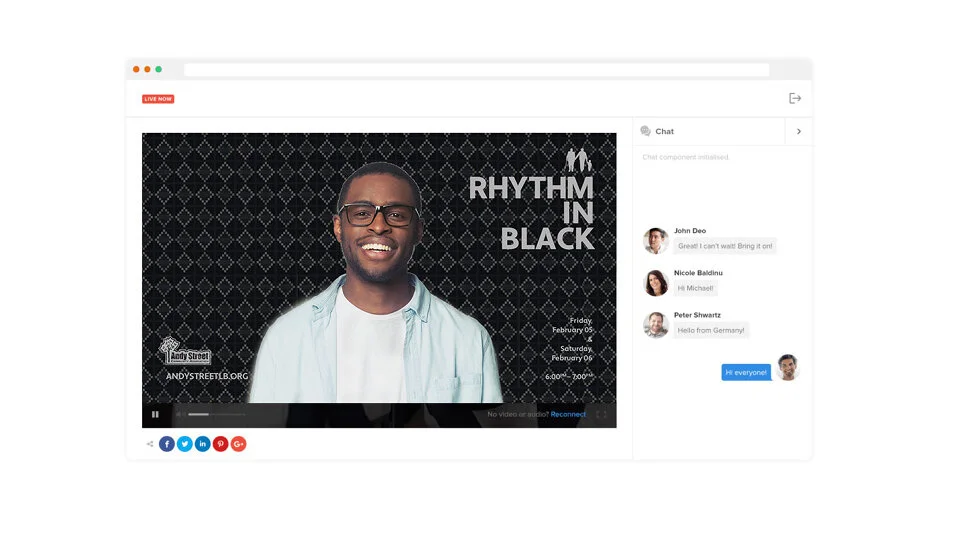This screenshot has width=960, height=540.
Task: Mute the video with the speaker icon
Action: pos(179,414)
